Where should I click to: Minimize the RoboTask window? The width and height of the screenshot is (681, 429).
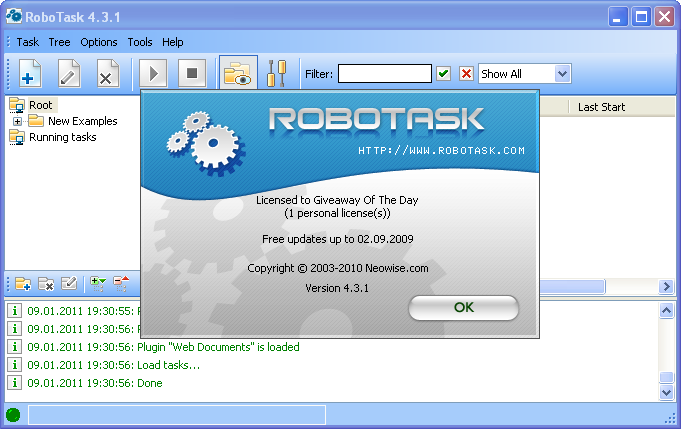(618, 17)
